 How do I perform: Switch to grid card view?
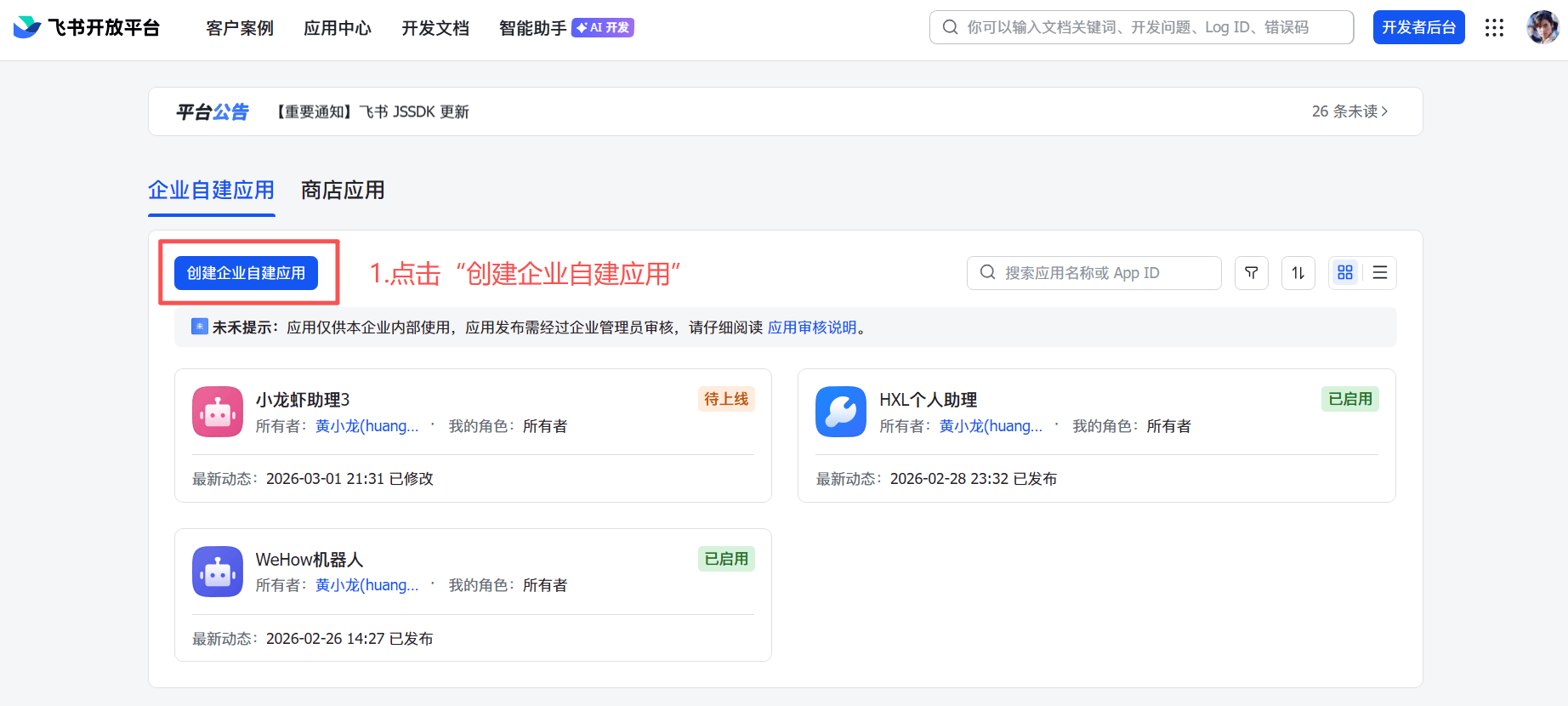[x=1345, y=273]
